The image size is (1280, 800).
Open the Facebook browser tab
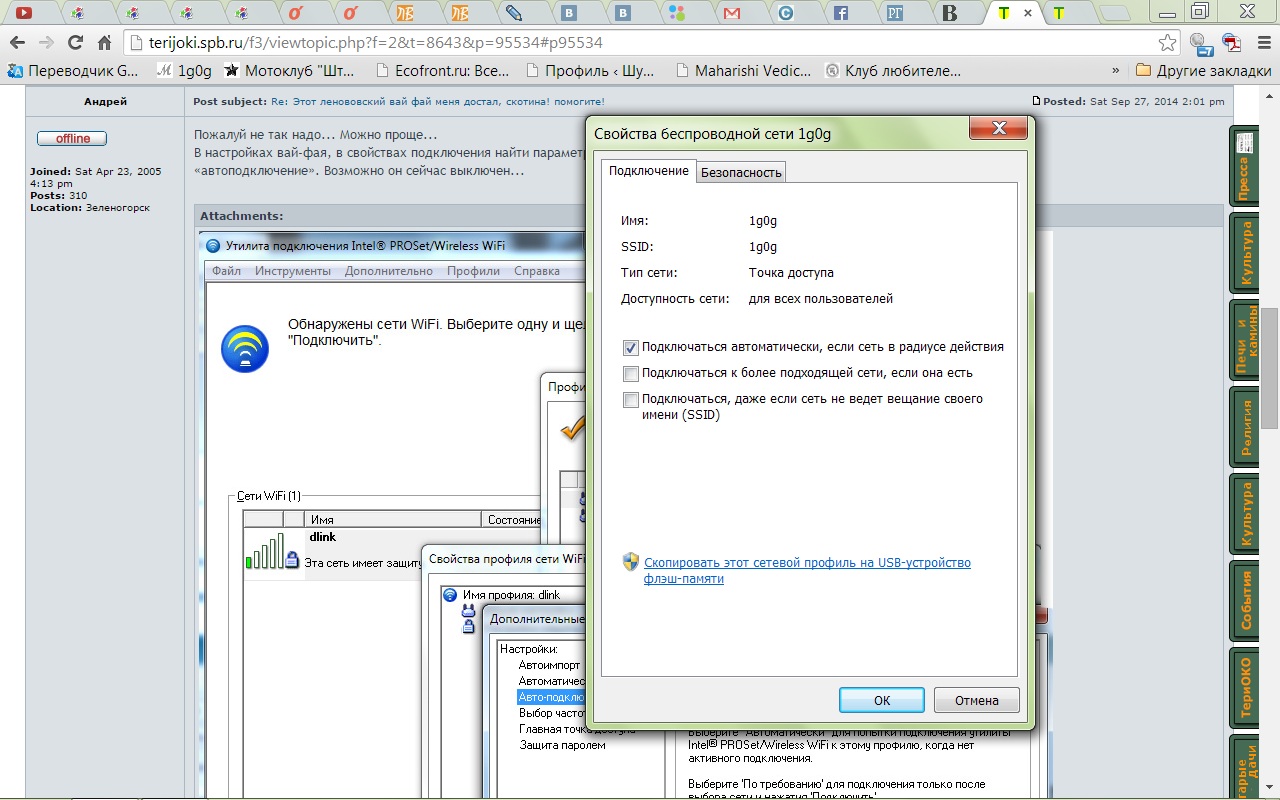tap(841, 13)
